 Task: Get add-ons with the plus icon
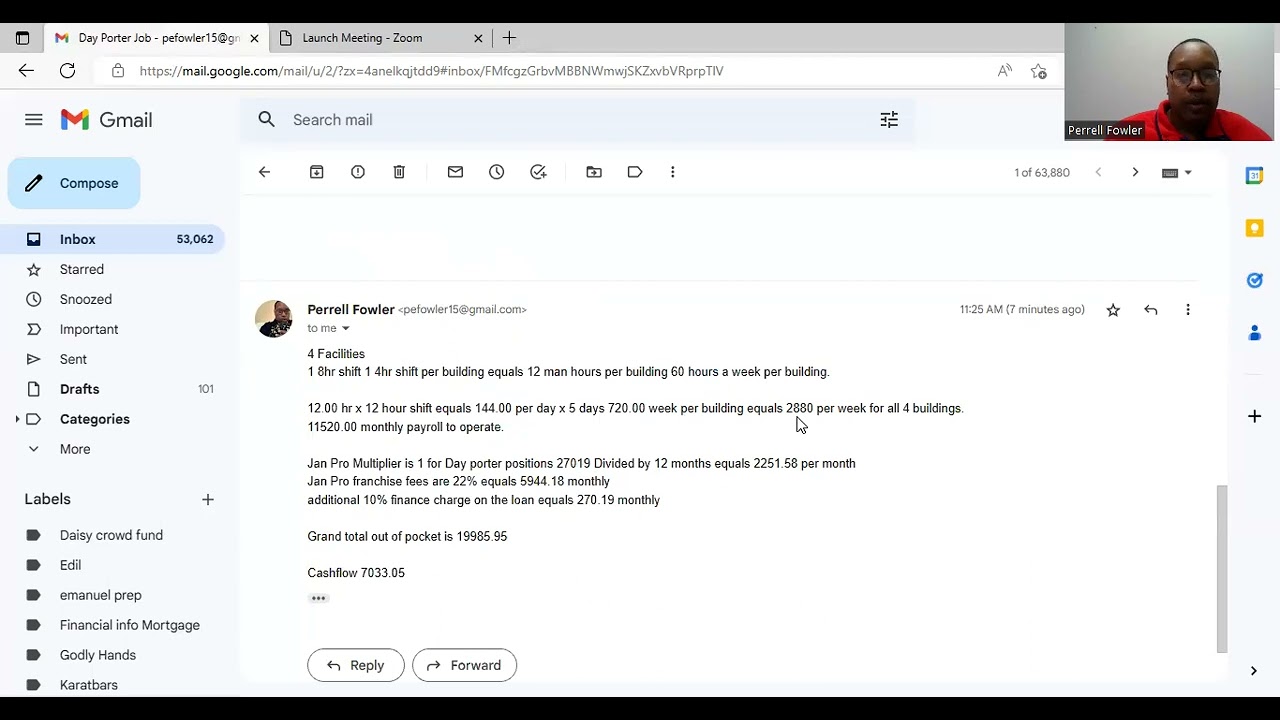[1254, 416]
